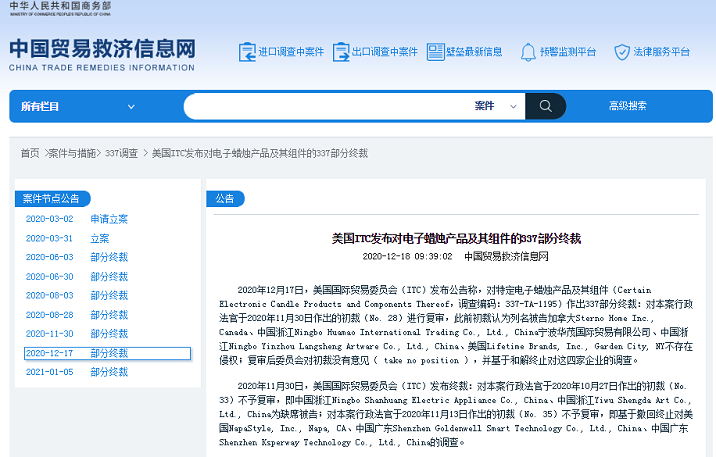
Task: Open 出口调查中案件 link
Action: click(x=384, y=52)
